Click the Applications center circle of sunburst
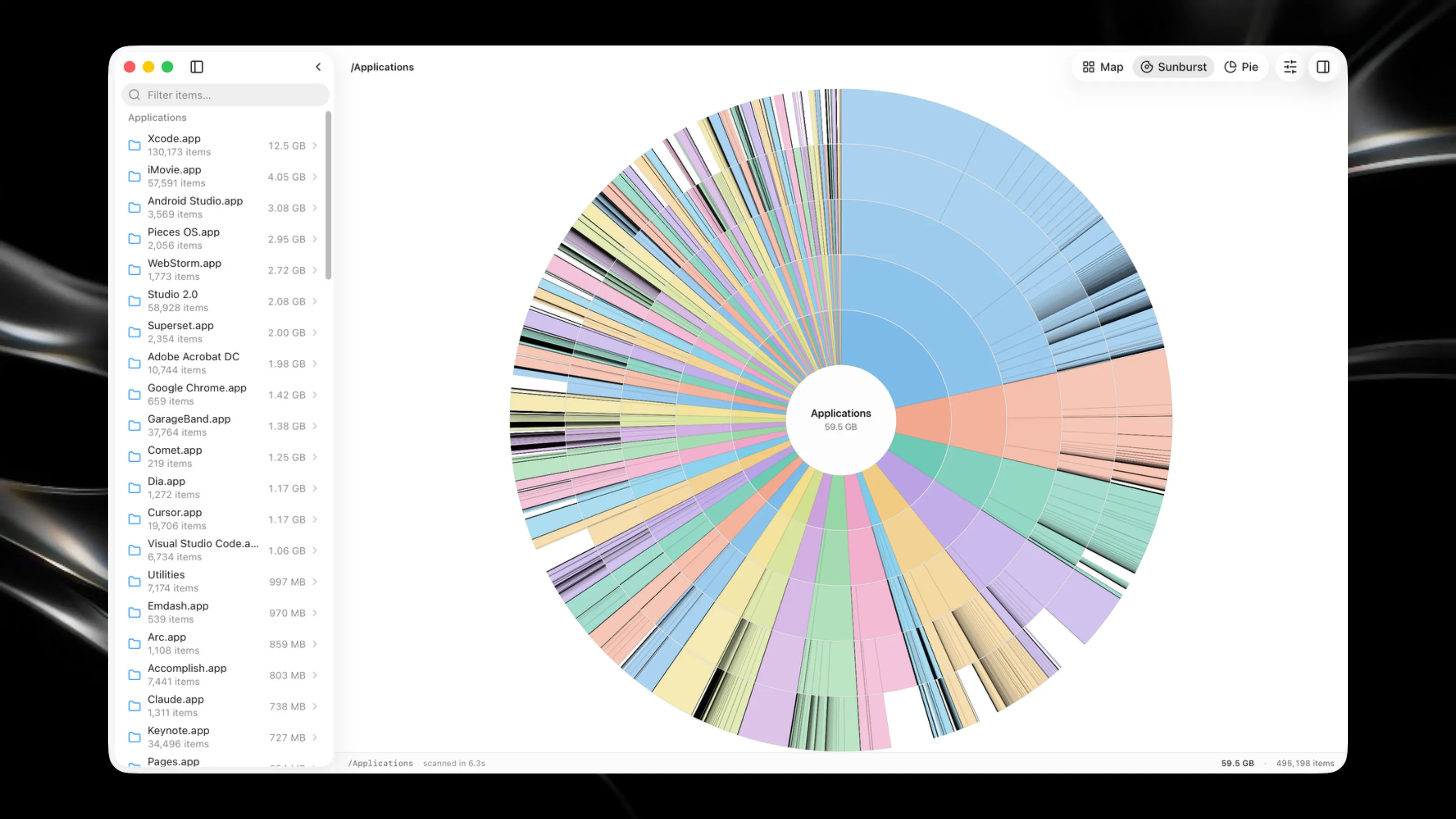The image size is (1456, 819). pos(840,420)
